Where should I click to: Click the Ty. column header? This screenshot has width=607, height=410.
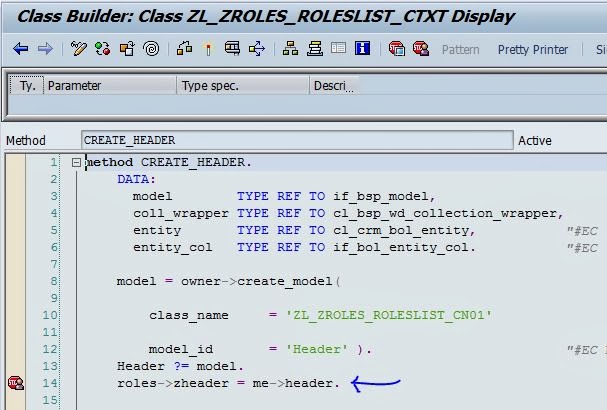coord(27,86)
